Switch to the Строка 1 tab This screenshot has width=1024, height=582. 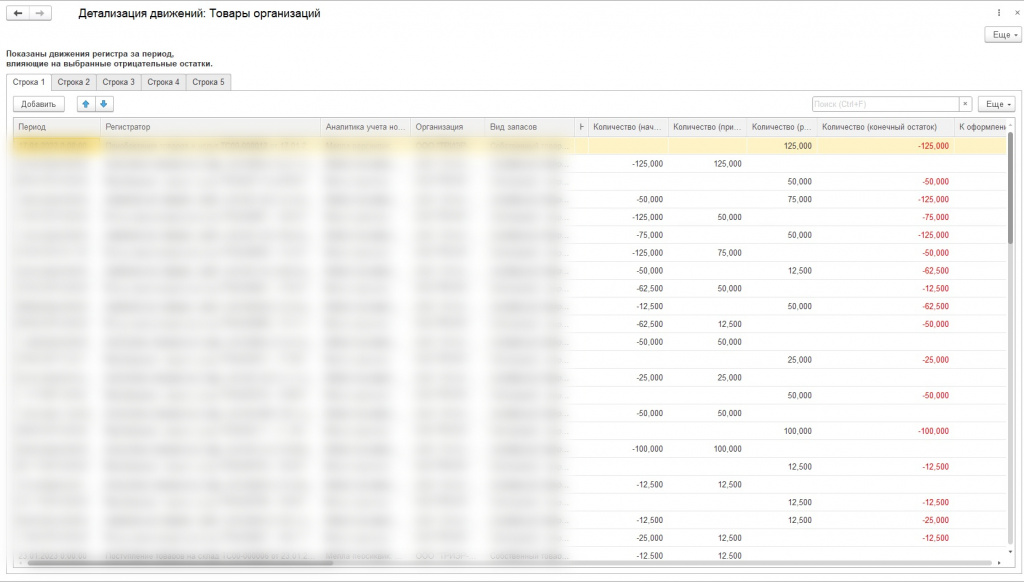[29, 82]
